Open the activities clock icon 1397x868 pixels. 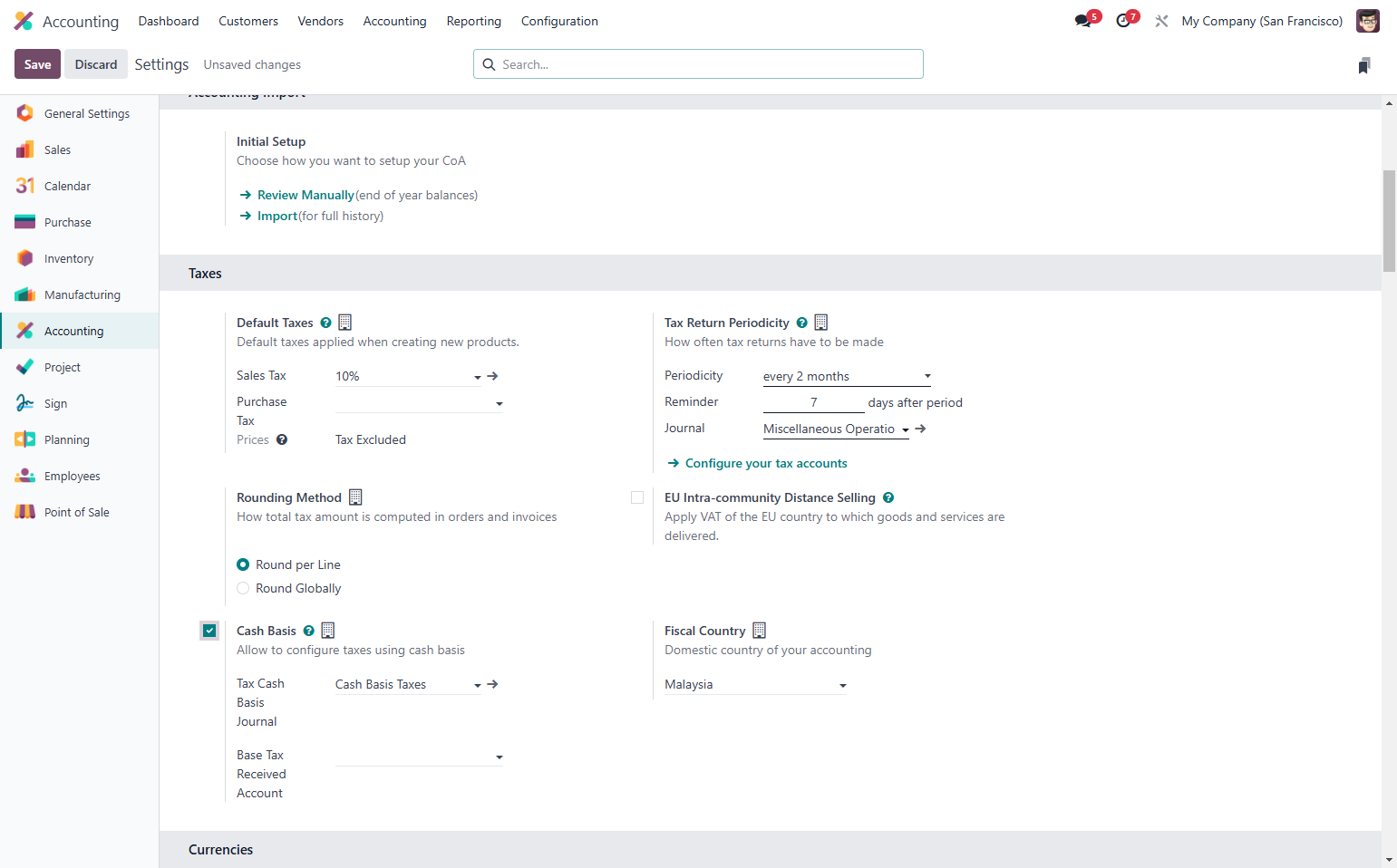(1123, 21)
